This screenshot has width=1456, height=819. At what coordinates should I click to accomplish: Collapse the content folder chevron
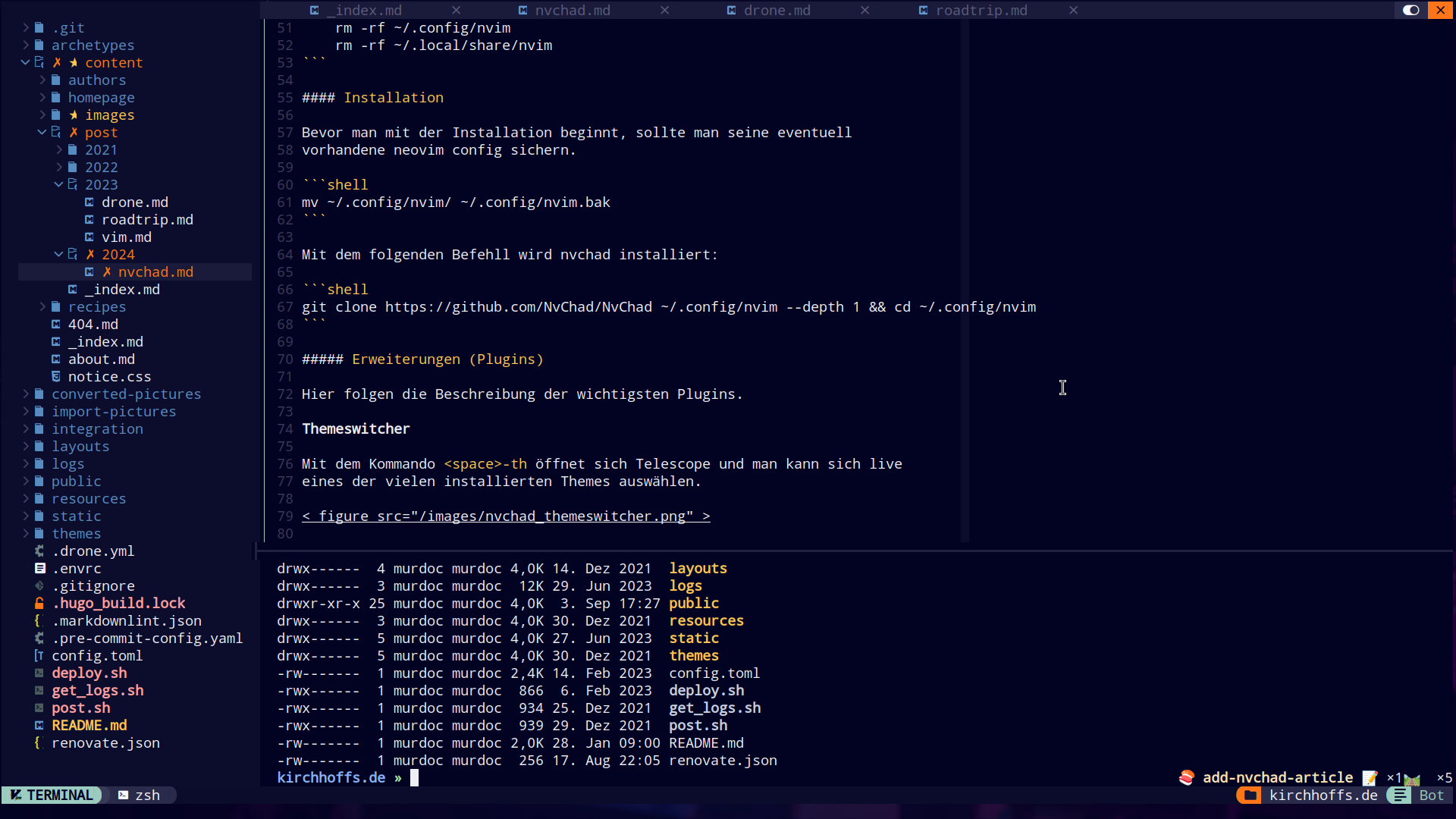(x=25, y=62)
